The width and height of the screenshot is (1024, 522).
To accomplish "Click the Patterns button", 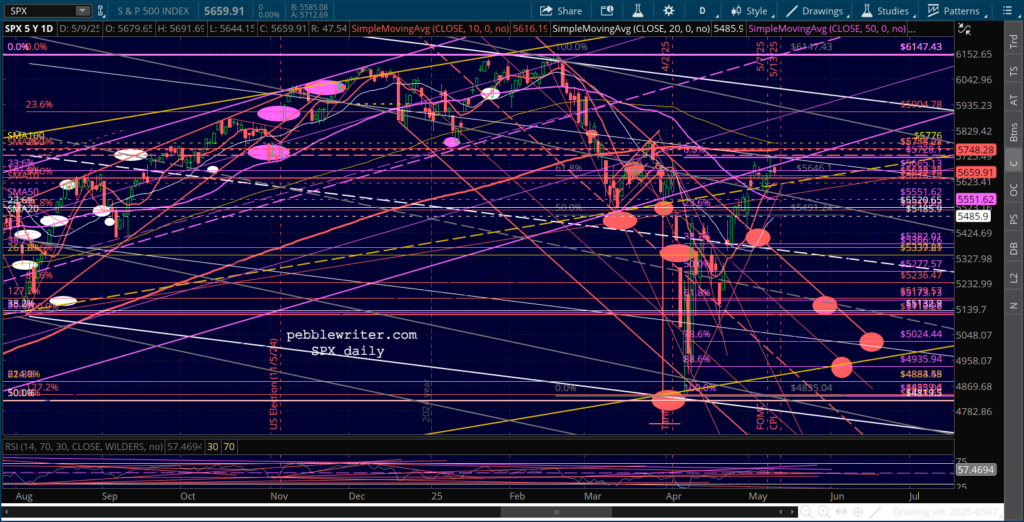I will tap(953, 11).
